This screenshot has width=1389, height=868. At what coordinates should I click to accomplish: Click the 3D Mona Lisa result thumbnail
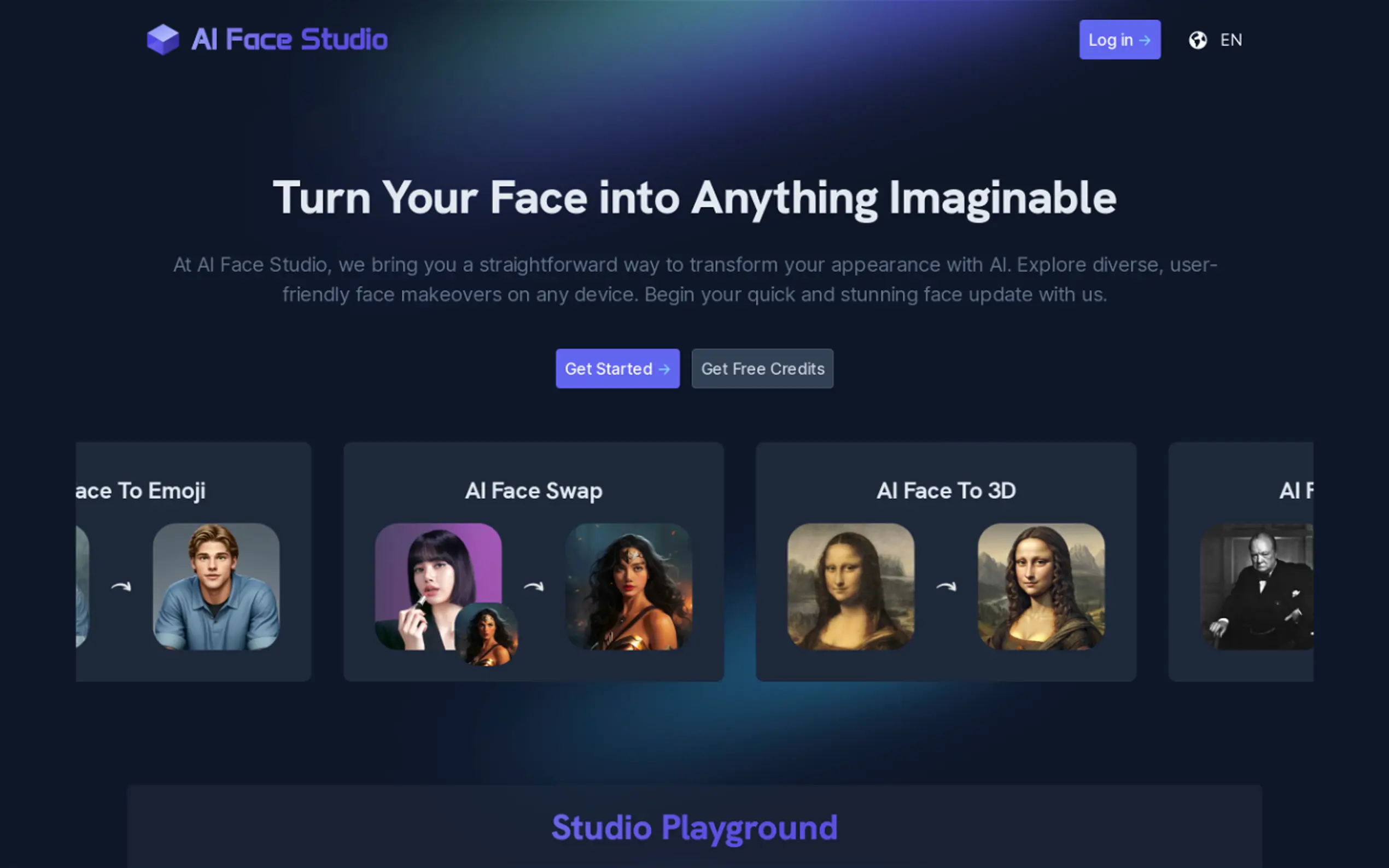point(1041,586)
